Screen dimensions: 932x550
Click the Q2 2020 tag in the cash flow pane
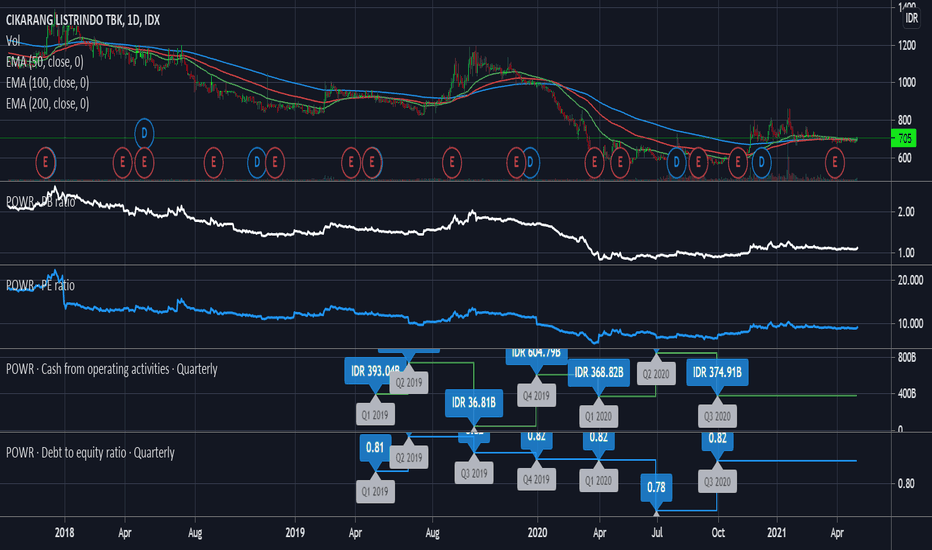tap(656, 374)
